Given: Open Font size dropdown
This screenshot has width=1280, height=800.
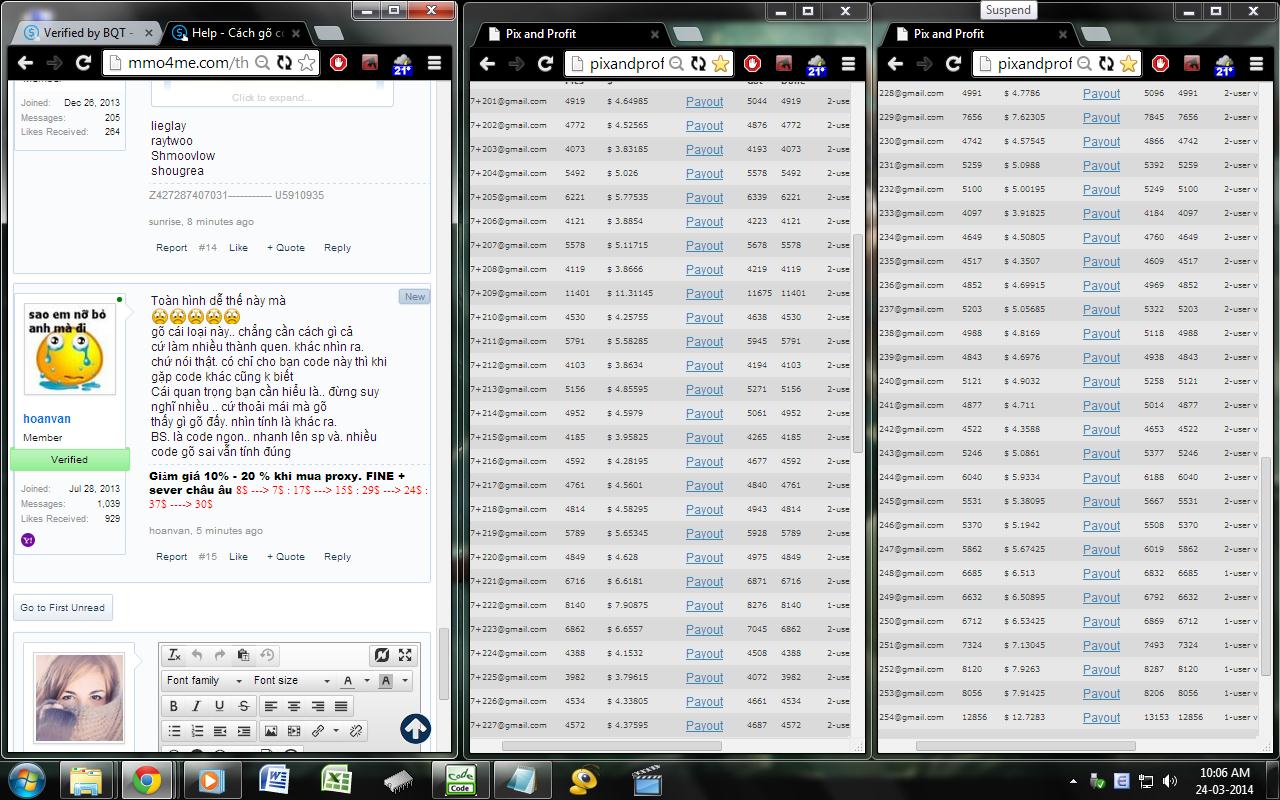Looking at the screenshot, I should tap(290, 681).
